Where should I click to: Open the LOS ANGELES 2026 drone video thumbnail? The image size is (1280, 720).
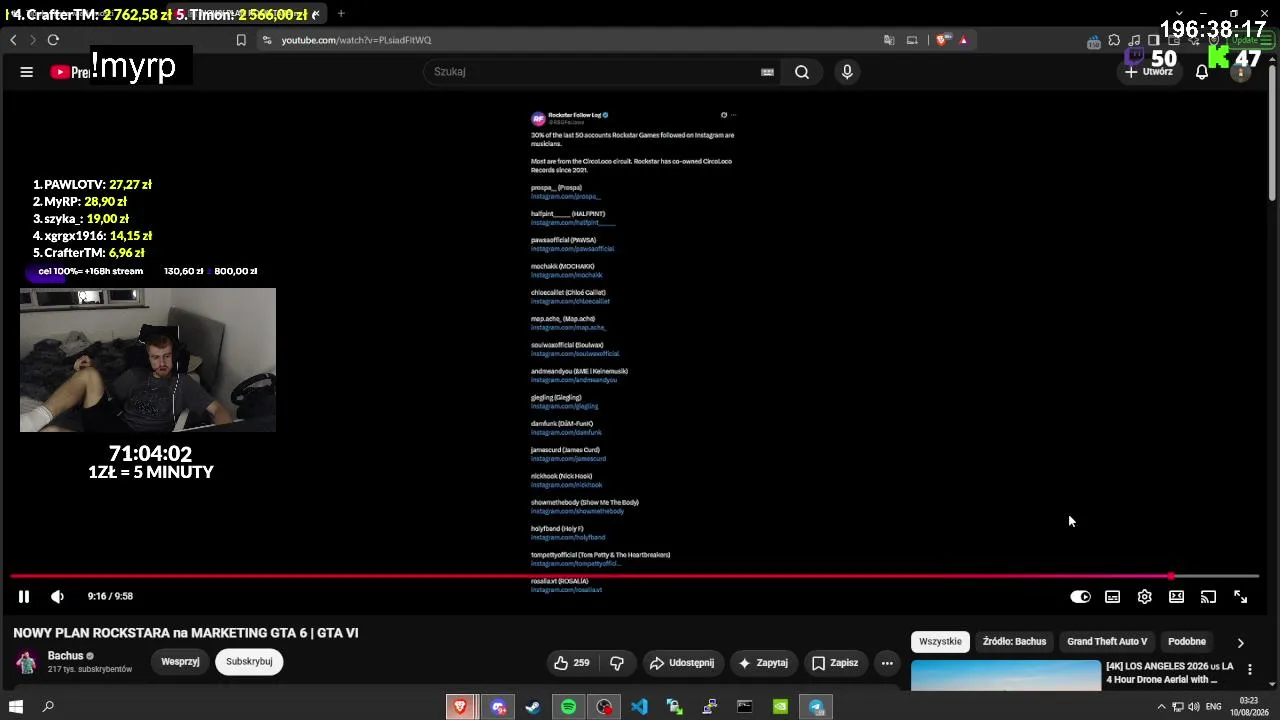pyautogui.click(x=1006, y=675)
